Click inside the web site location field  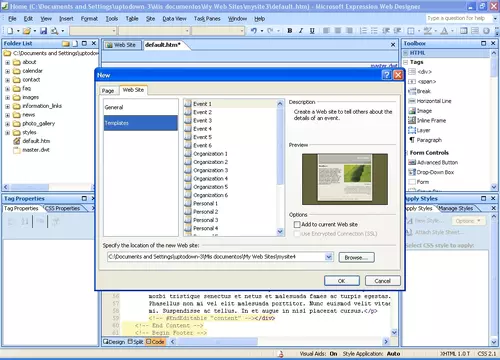pyautogui.click(x=216, y=257)
